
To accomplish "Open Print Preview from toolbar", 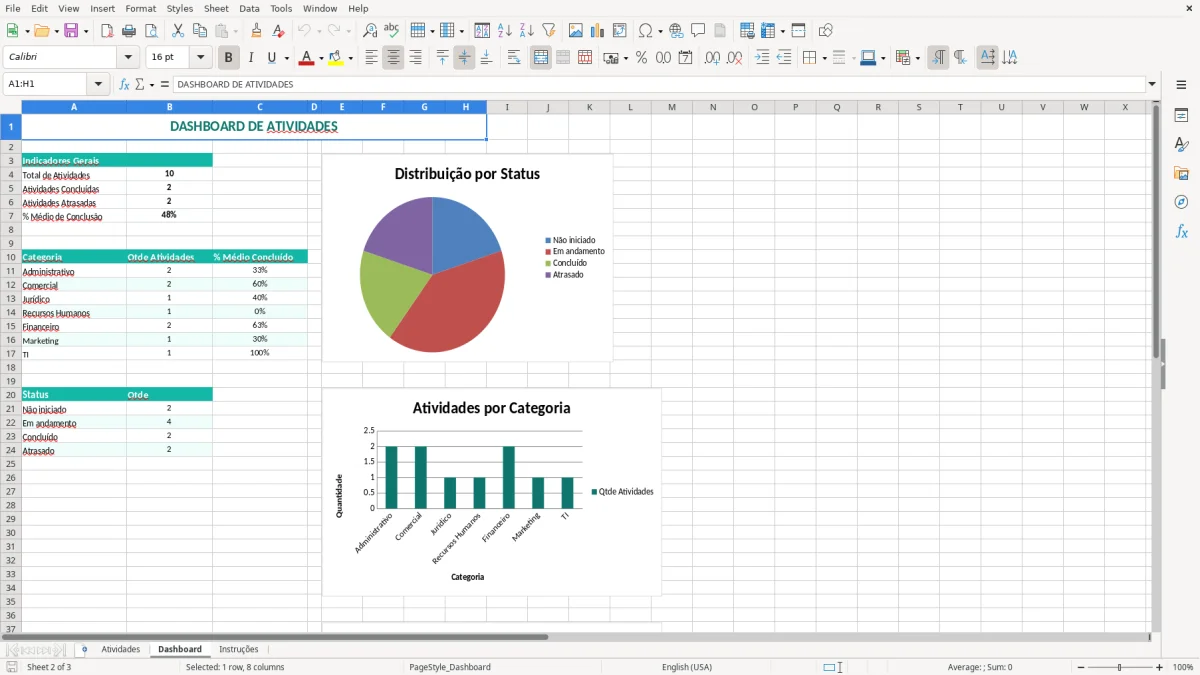I will click(x=151, y=31).
